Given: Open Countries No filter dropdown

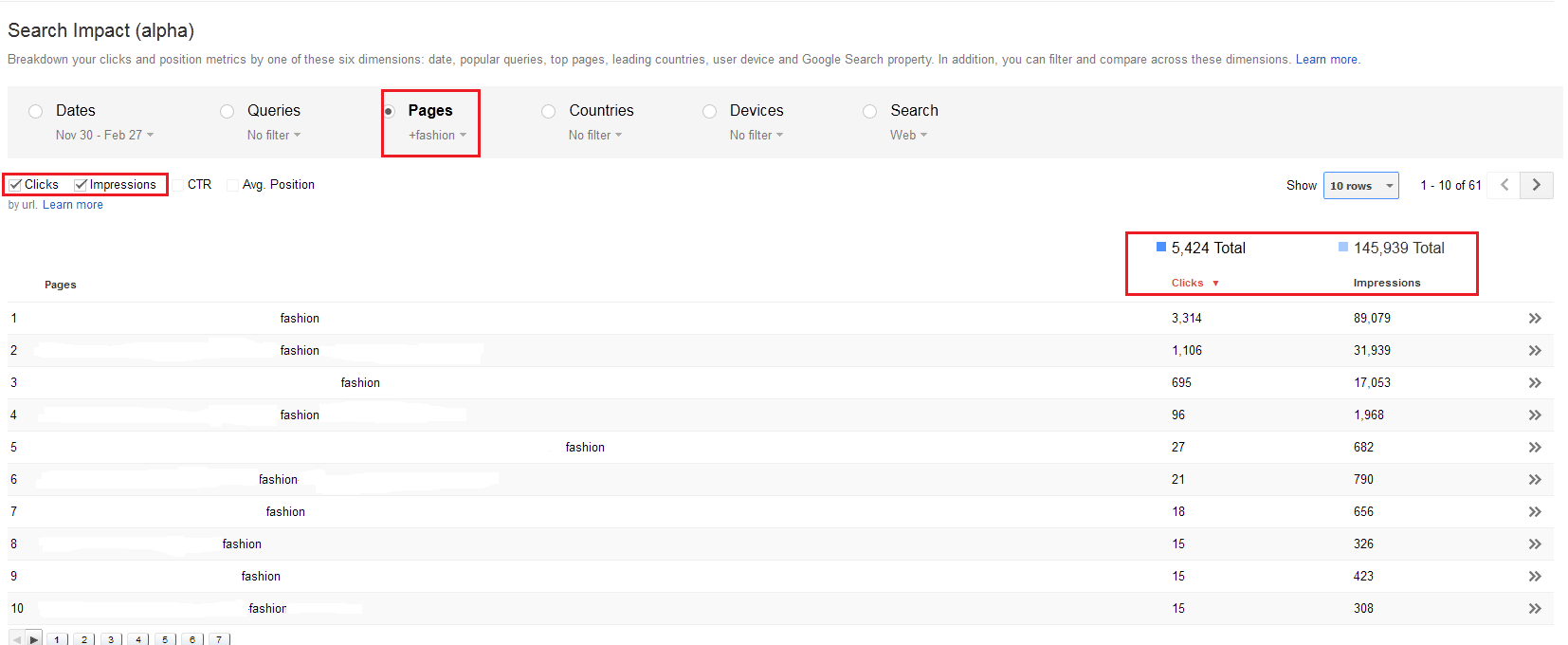Looking at the screenshot, I should pyautogui.click(x=594, y=136).
